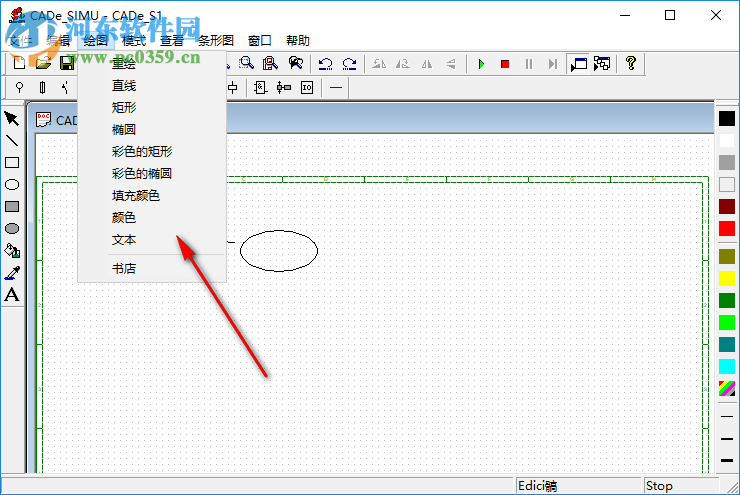
Task: Select the power supply pin component icon
Action: 19,87
